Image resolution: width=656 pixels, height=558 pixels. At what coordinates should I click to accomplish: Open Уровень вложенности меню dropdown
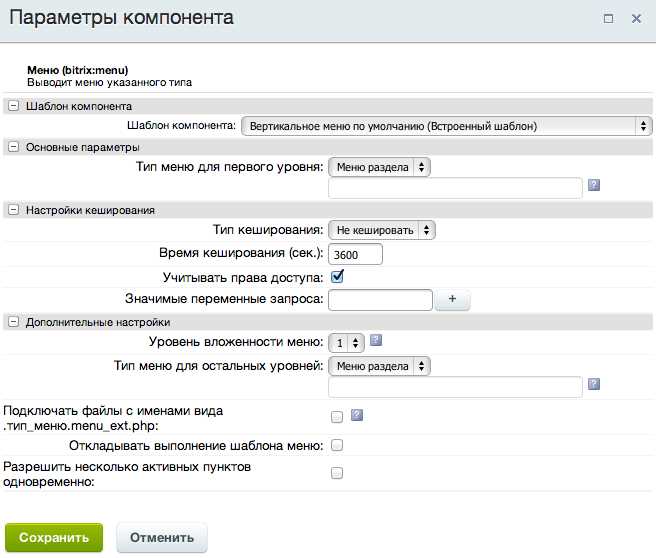(x=346, y=343)
